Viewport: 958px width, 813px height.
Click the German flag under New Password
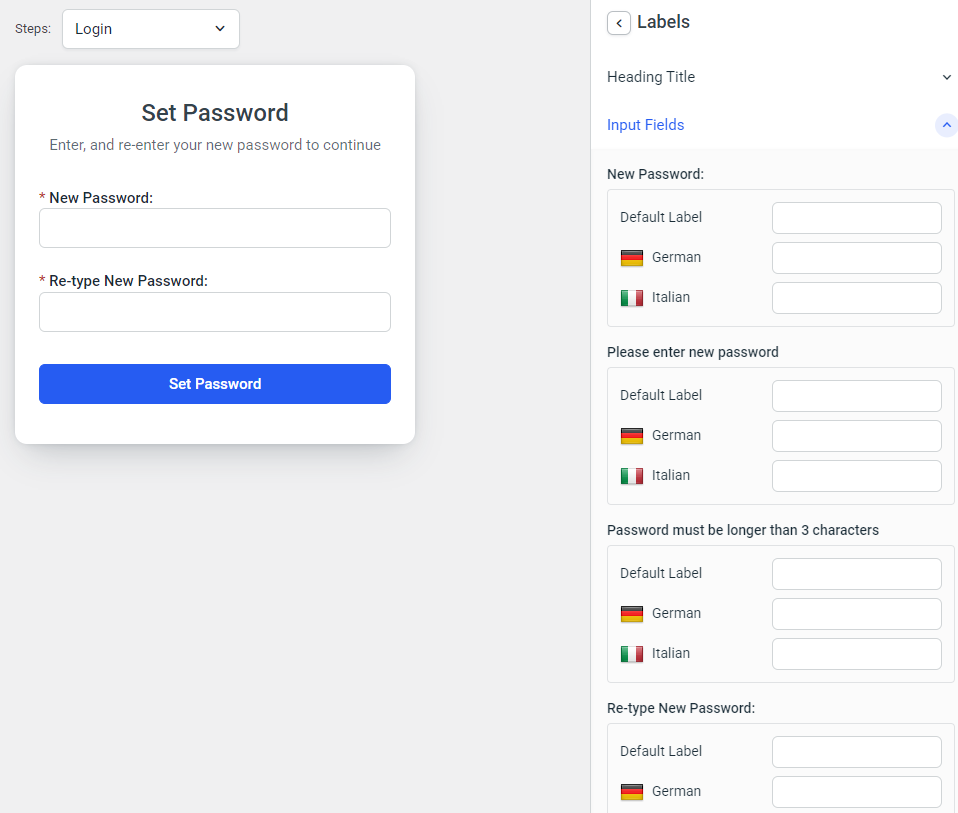tap(632, 257)
